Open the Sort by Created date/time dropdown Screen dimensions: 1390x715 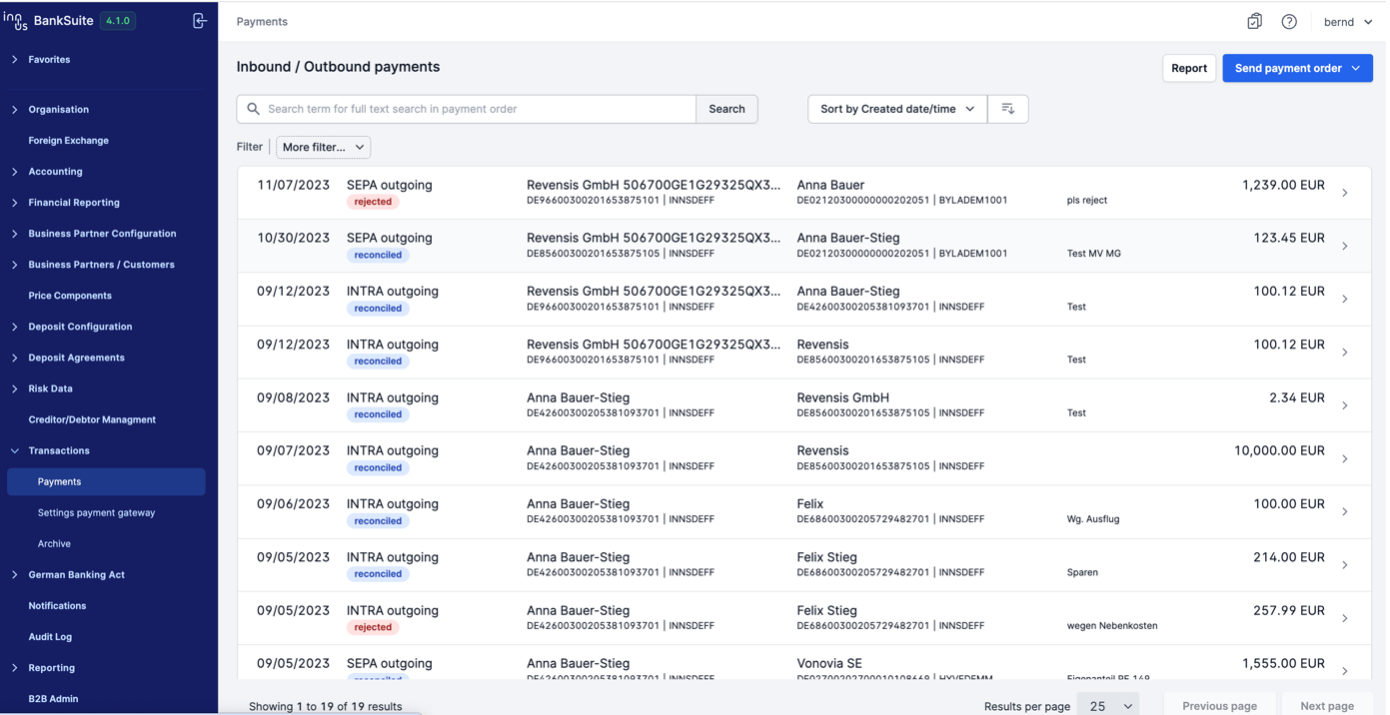coord(896,109)
